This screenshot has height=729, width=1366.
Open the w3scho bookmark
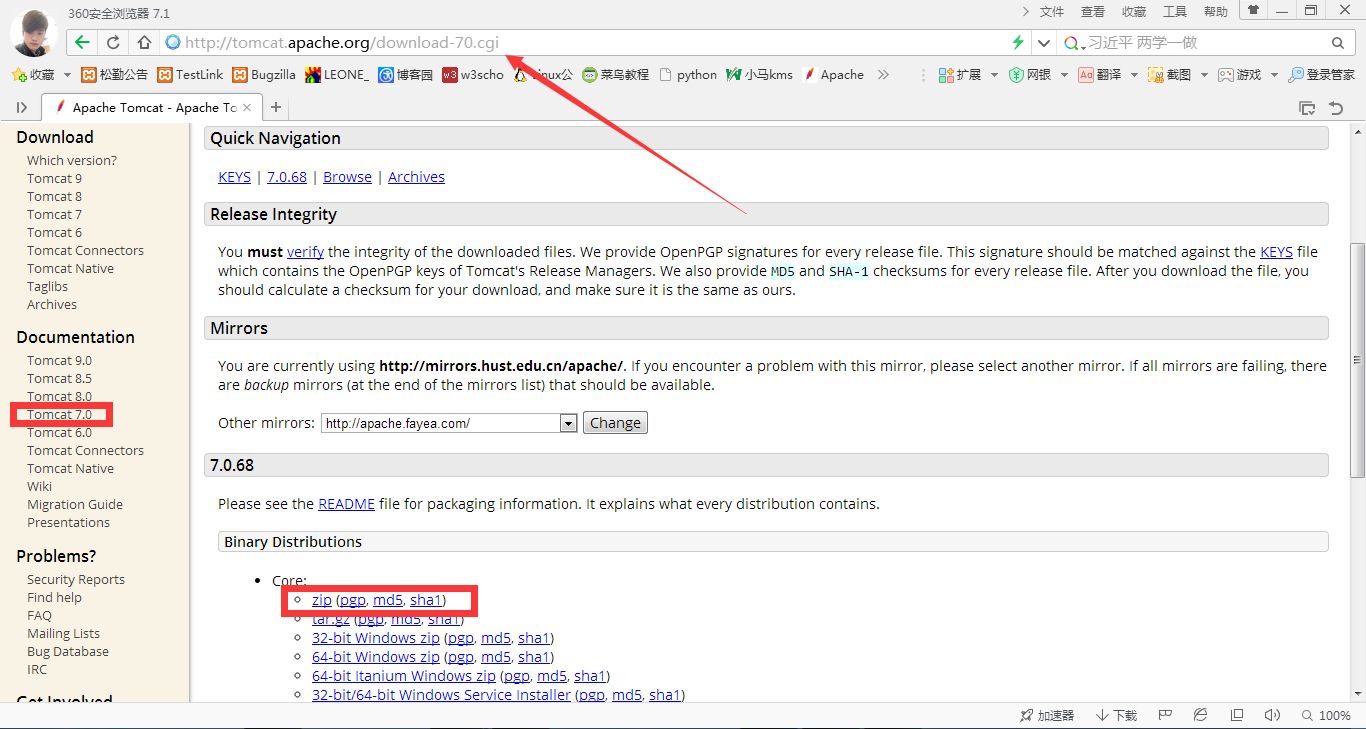coord(473,75)
